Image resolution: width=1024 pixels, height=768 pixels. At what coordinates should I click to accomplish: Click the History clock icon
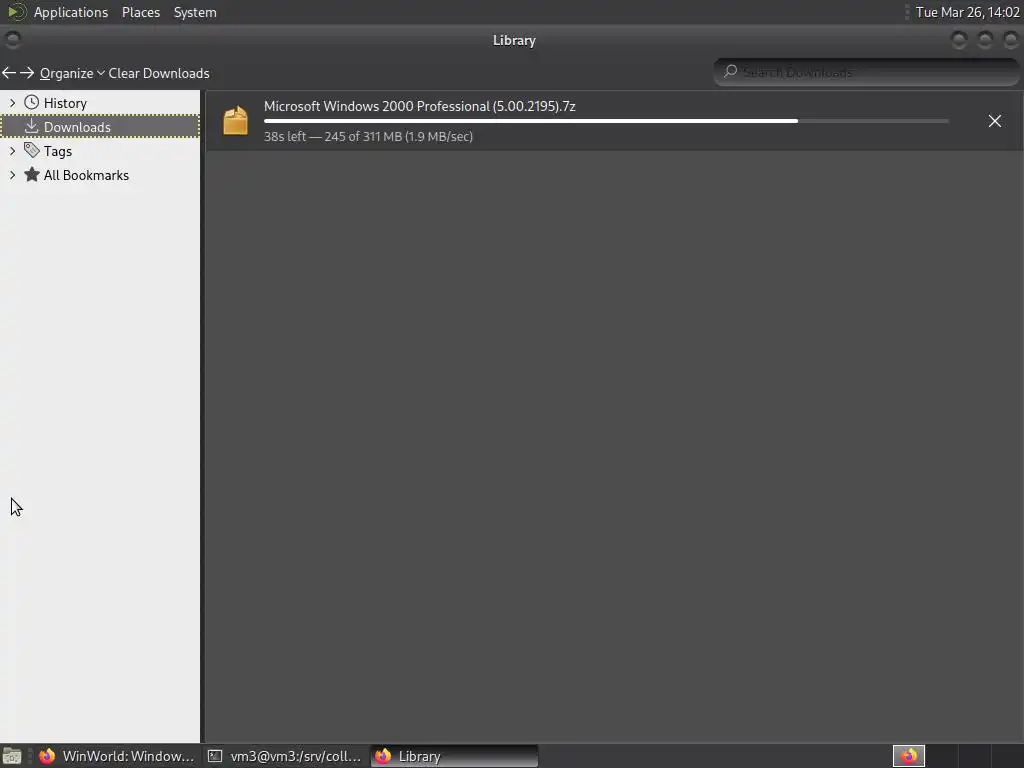point(31,103)
